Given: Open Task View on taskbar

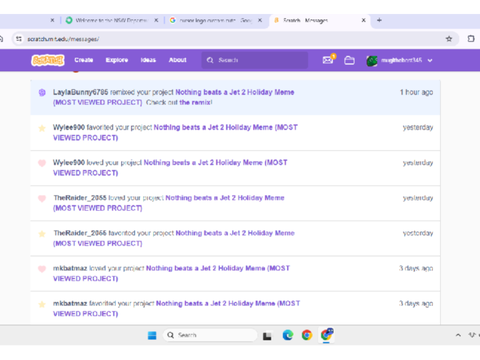Looking at the screenshot, I should [x=267, y=336].
